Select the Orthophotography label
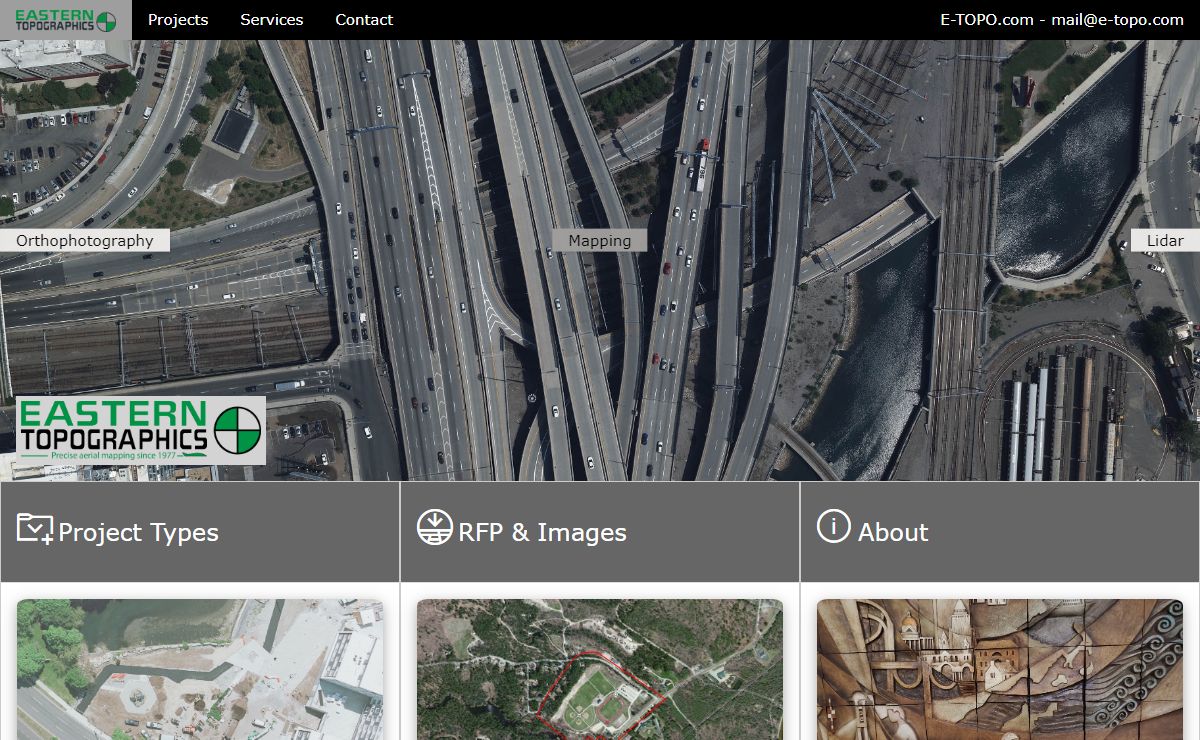 click(x=85, y=241)
